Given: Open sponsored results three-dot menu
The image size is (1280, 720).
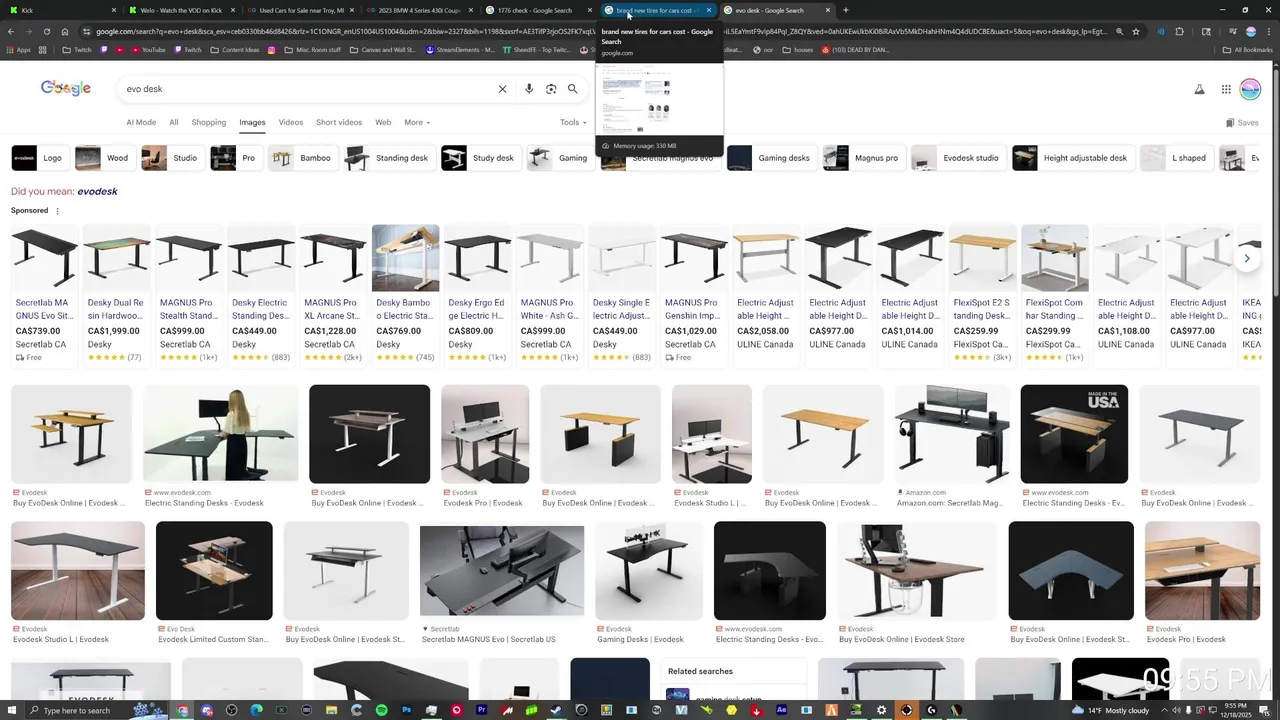Looking at the screenshot, I should 57,211.
